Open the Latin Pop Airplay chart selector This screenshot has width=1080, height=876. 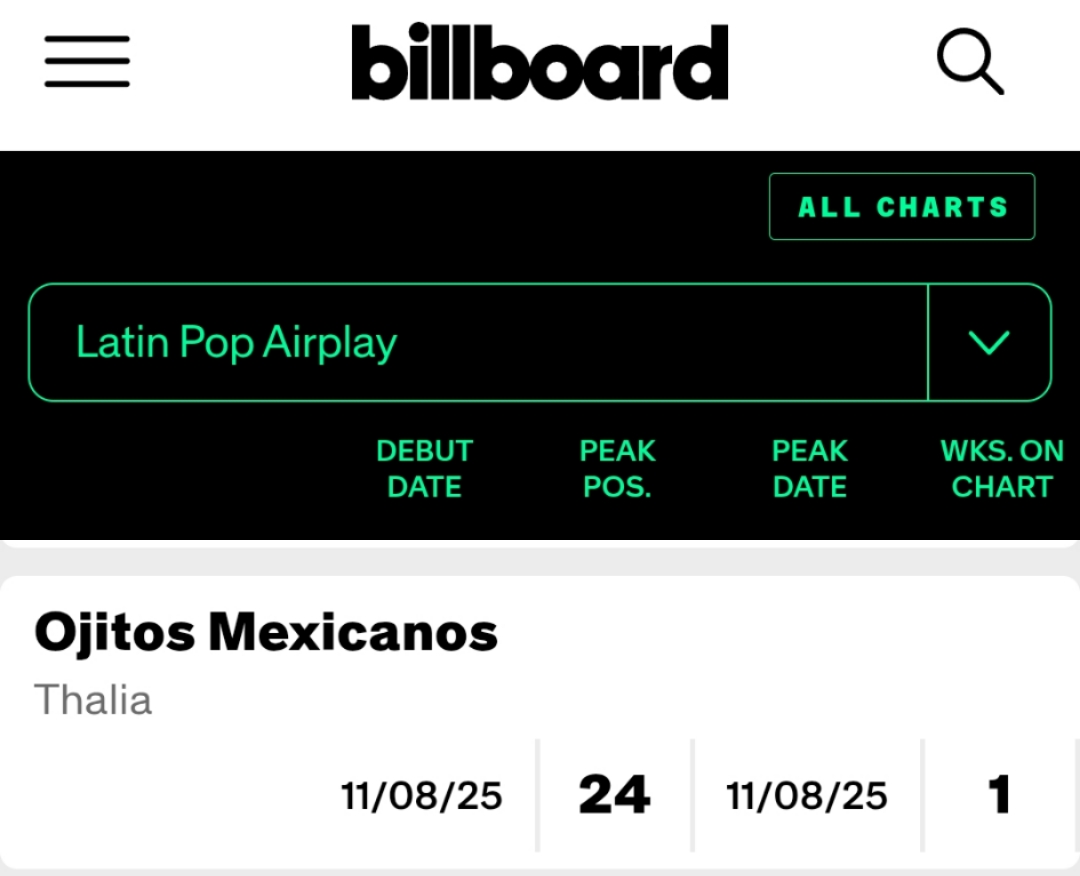click(478, 343)
